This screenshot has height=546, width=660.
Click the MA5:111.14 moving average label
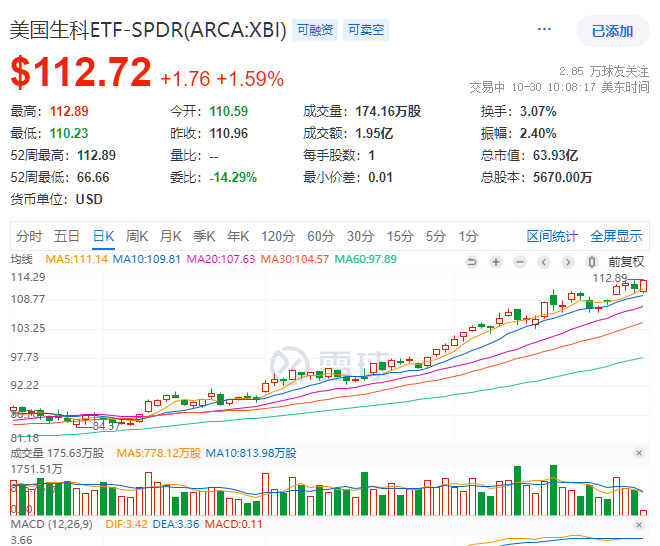(77, 259)
